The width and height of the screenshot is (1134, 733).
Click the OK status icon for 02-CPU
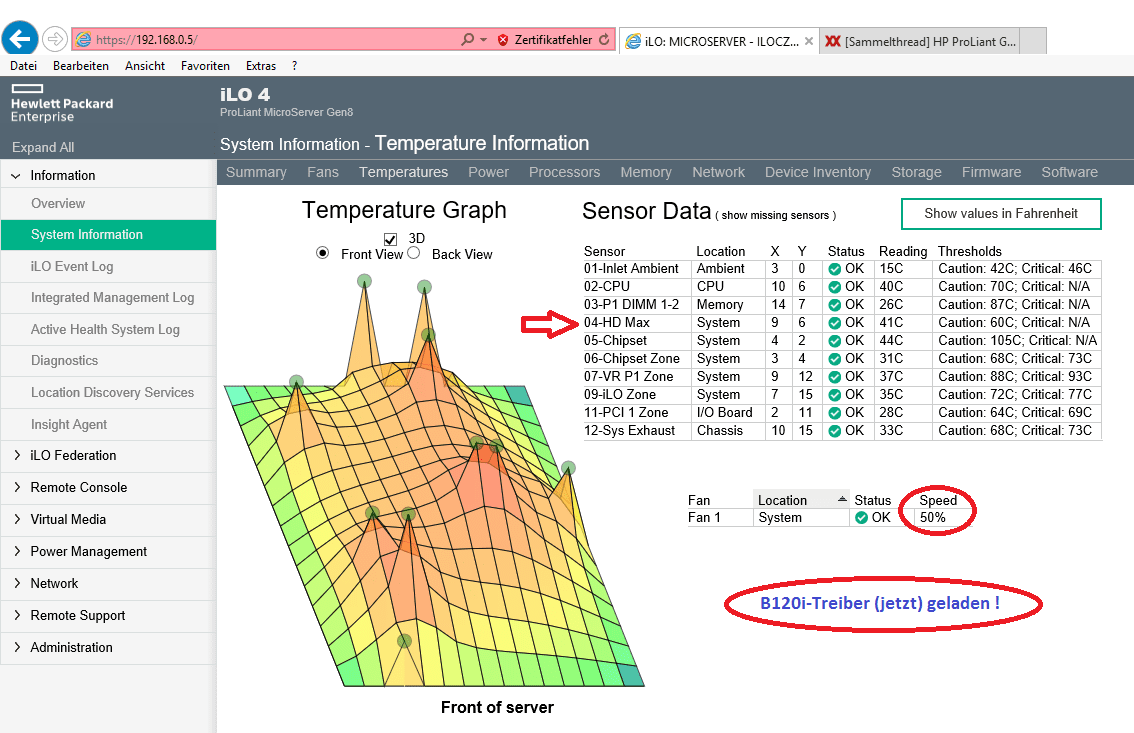pos(835,287)
